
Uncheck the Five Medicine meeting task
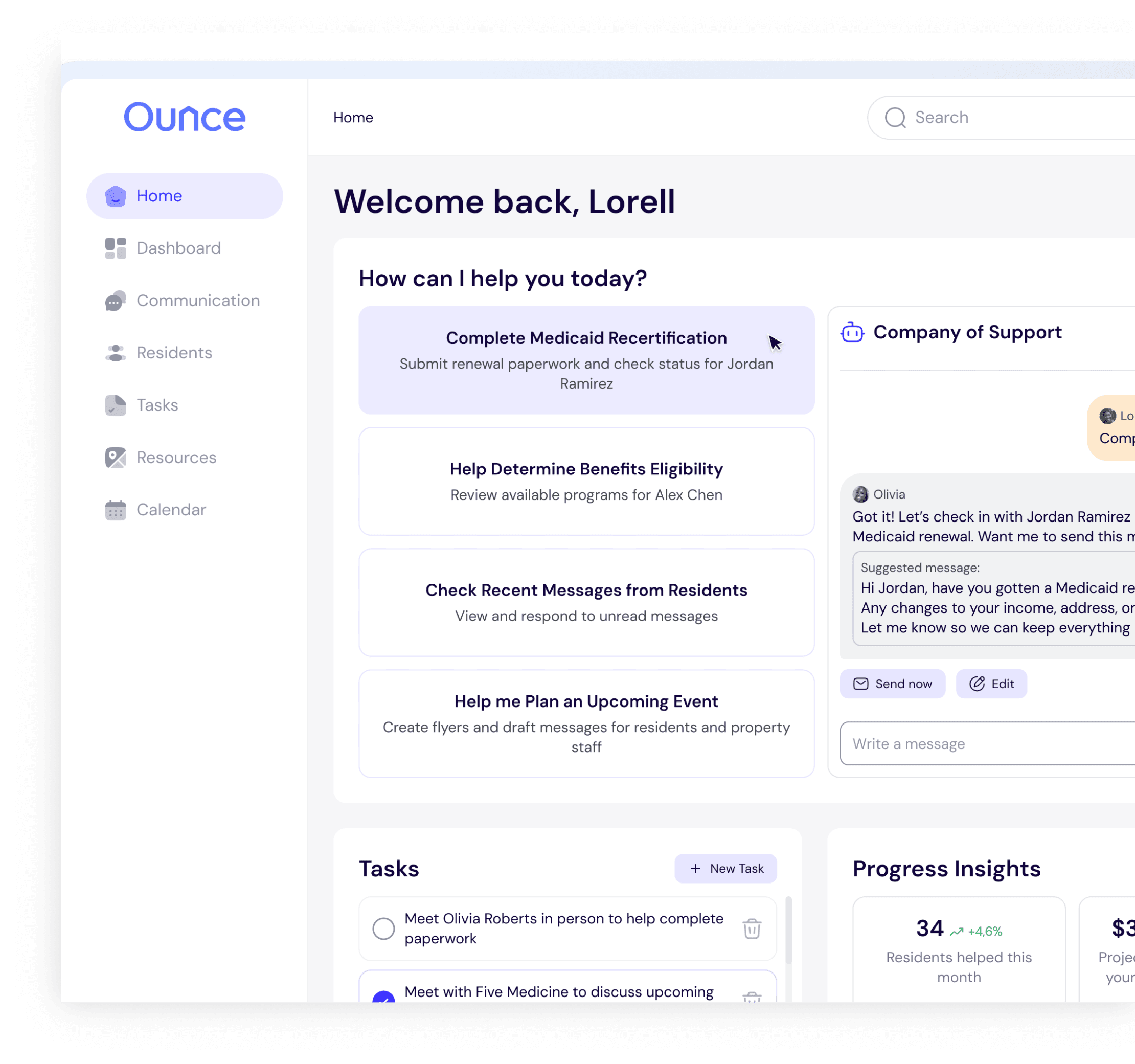coord(383,996)
